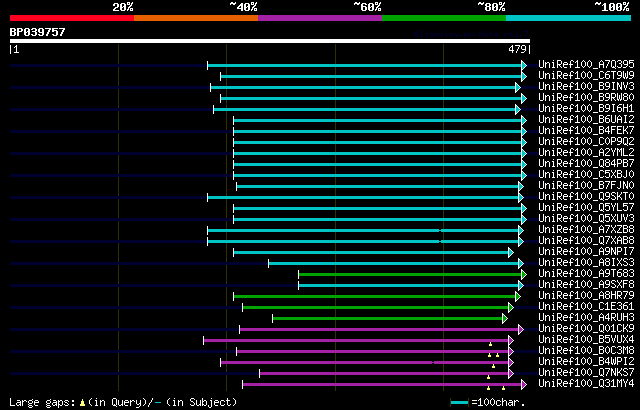Open the UniRef100_B6UAI2 entry

point(586,120)
